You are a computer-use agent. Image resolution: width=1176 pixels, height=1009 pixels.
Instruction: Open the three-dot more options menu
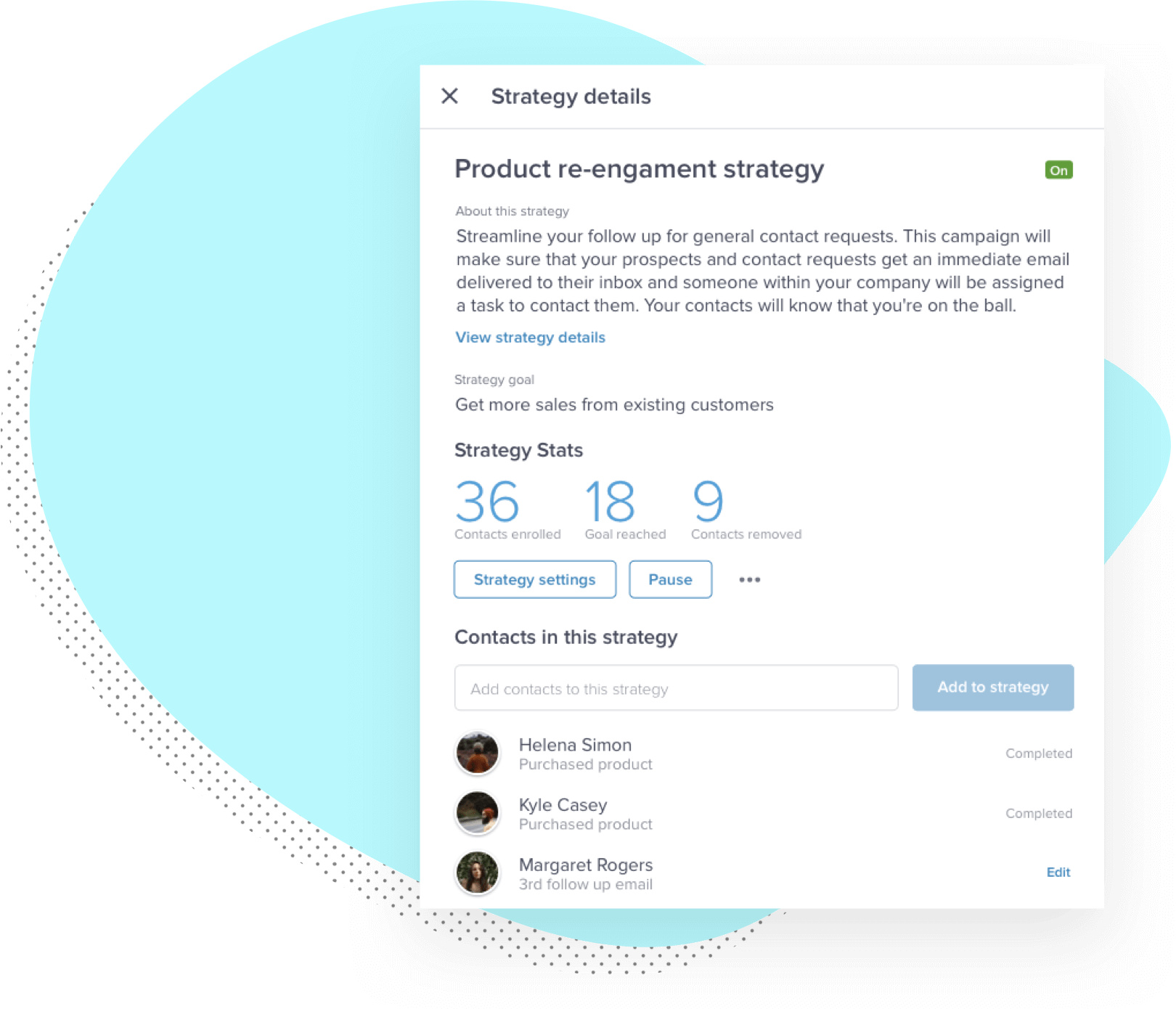(x=749, y=579)
